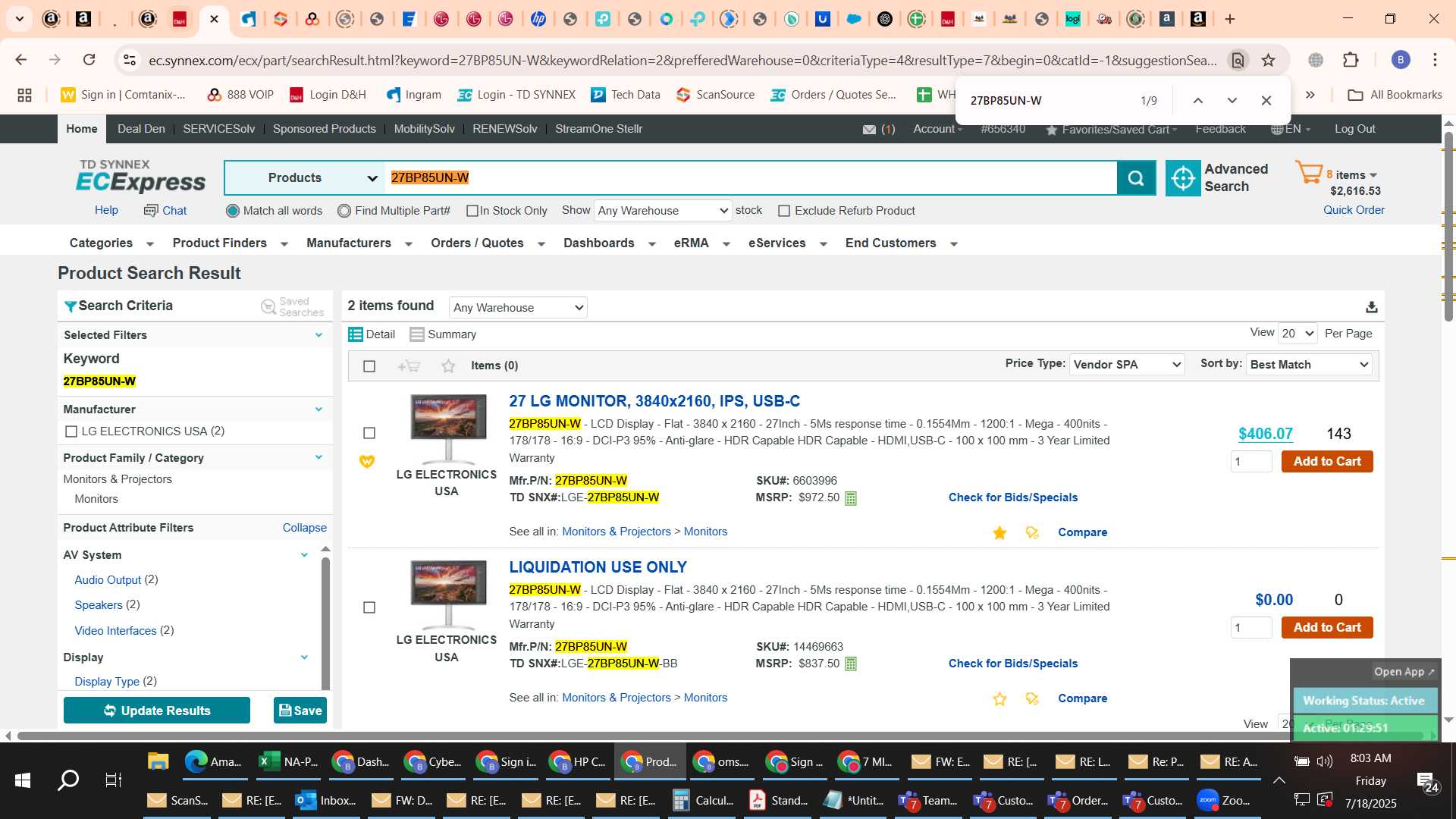The width and height of the screenshot is (1456, 819).
Task: Open Orders / Quotes menu
Action: [488, 243]
